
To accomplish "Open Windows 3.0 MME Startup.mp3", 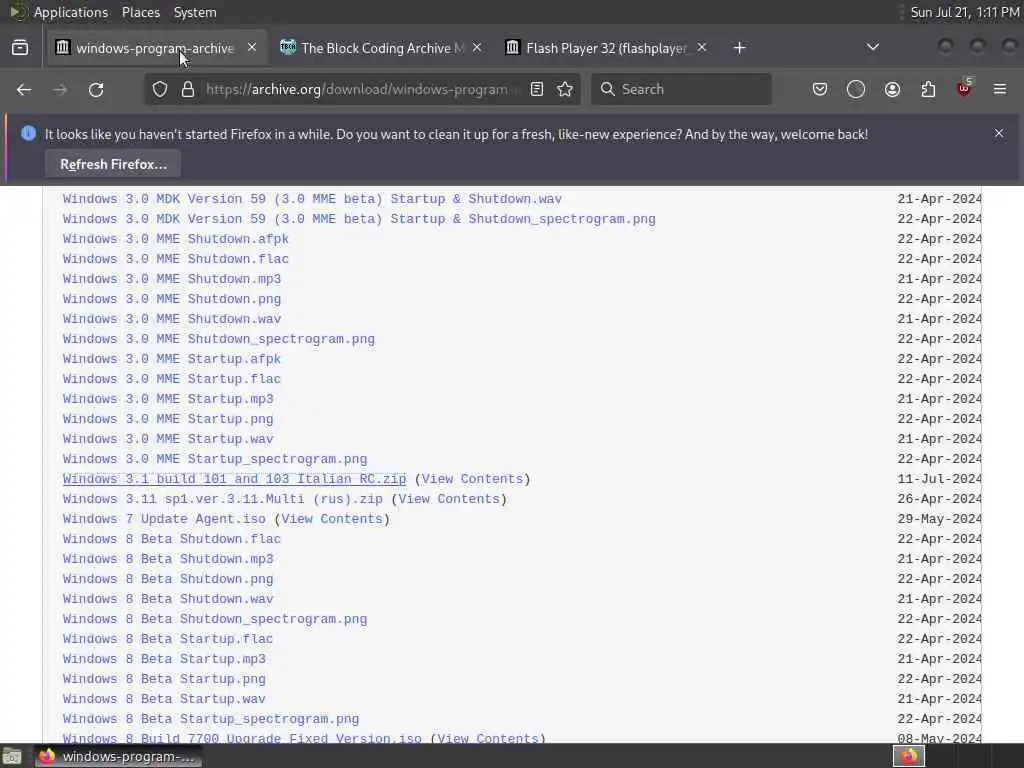I will click(x=168, y=399).
